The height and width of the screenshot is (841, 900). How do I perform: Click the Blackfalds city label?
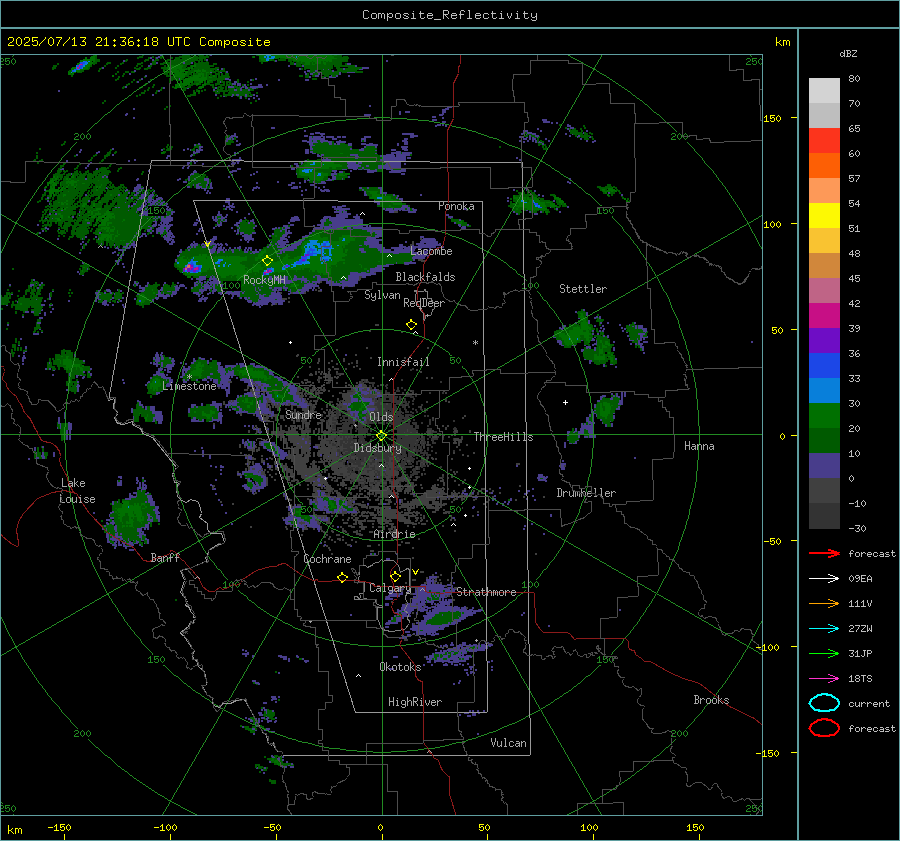click(x=425, y=277)
